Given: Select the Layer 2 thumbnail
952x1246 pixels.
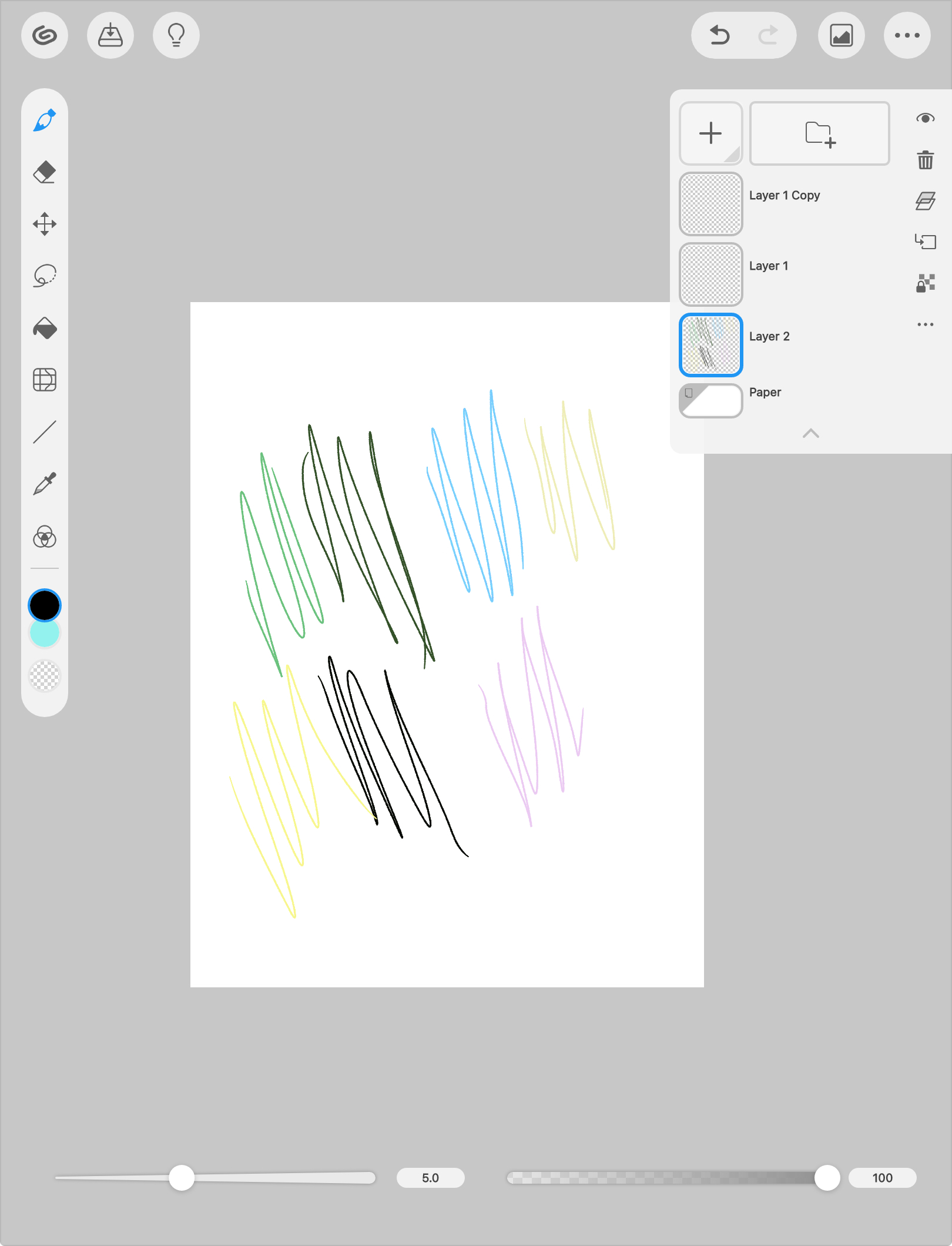Looking at the screenshot, I should [711, 345].
